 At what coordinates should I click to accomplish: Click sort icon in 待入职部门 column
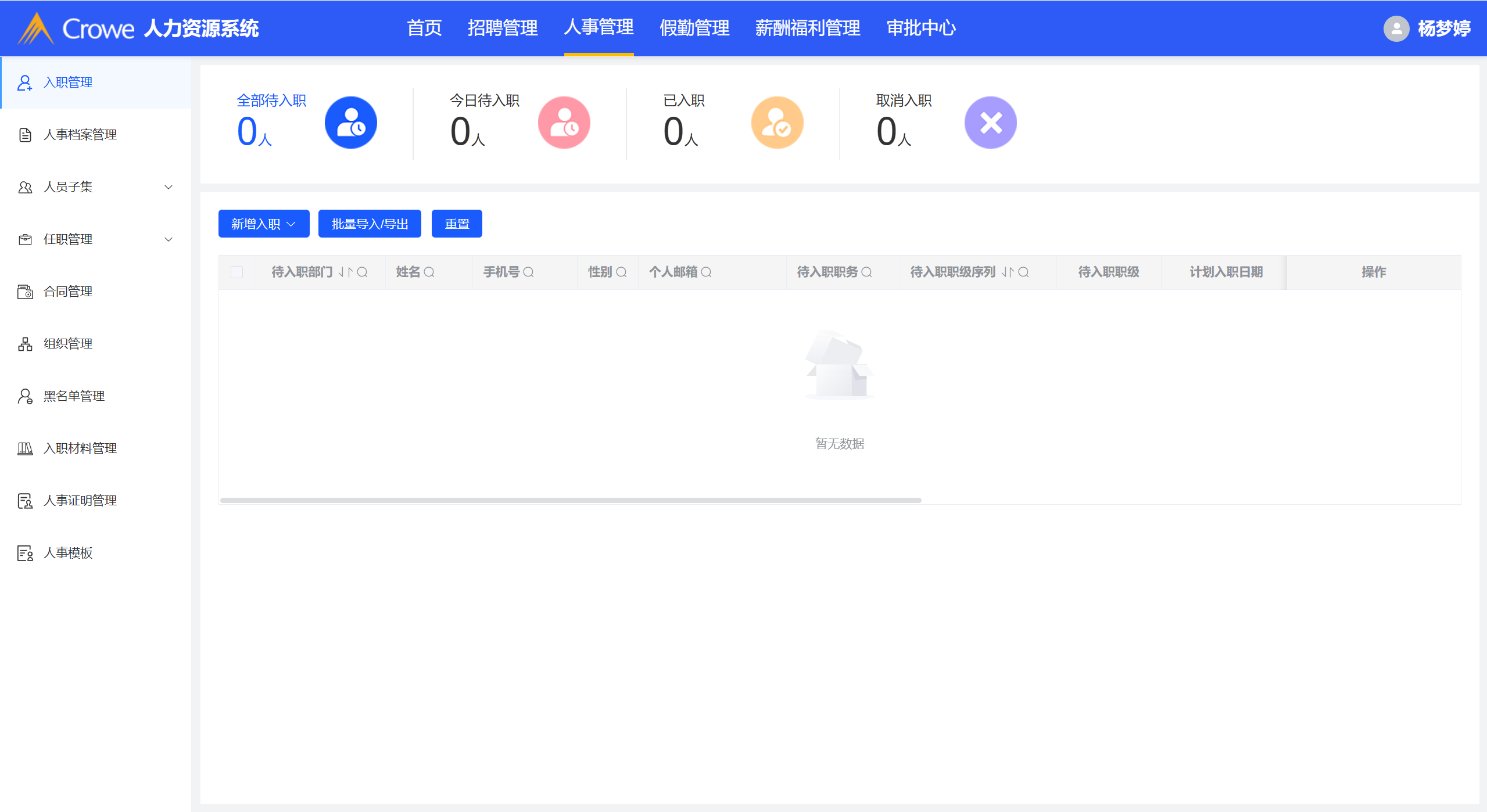[x=346, y=272]
